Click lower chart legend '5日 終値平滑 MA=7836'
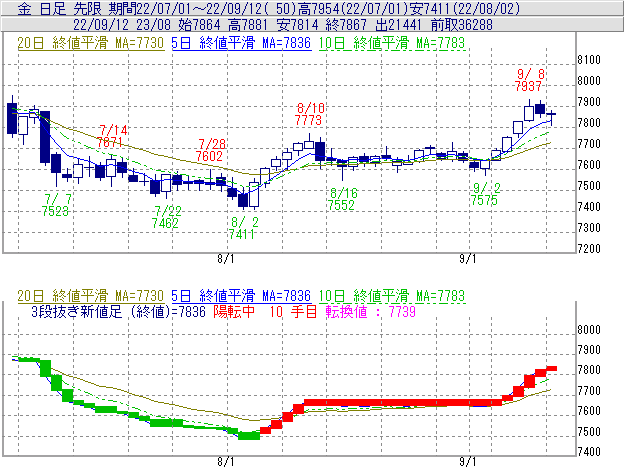Screen dimensions: 624x475 [241, 296]
